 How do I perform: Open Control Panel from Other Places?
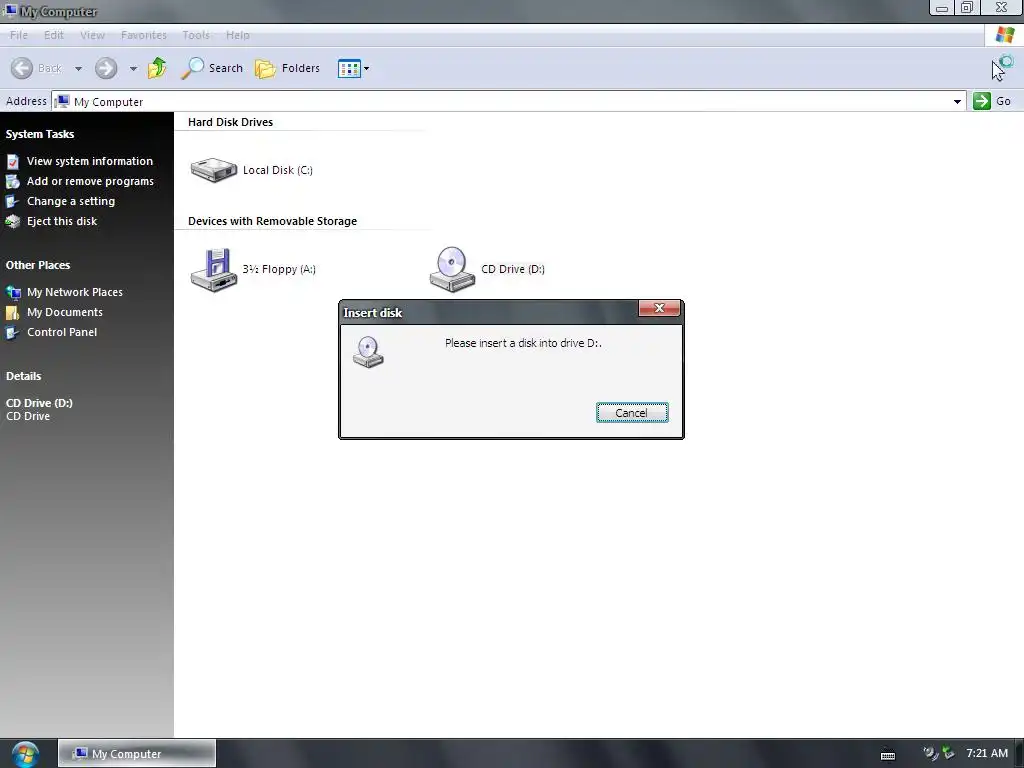61,332
